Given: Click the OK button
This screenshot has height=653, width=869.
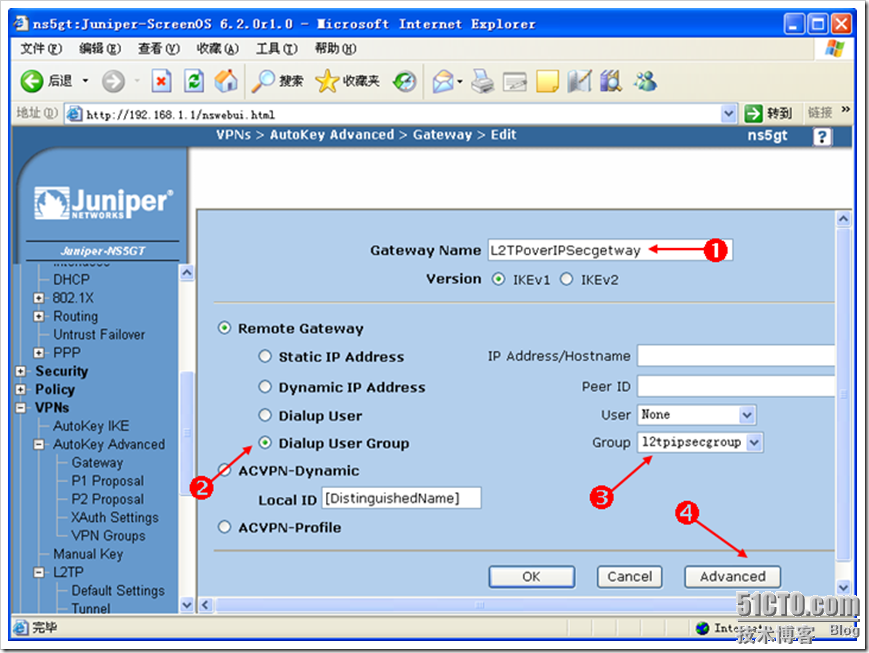Looking at the screenshot, I should click(531, 577).
